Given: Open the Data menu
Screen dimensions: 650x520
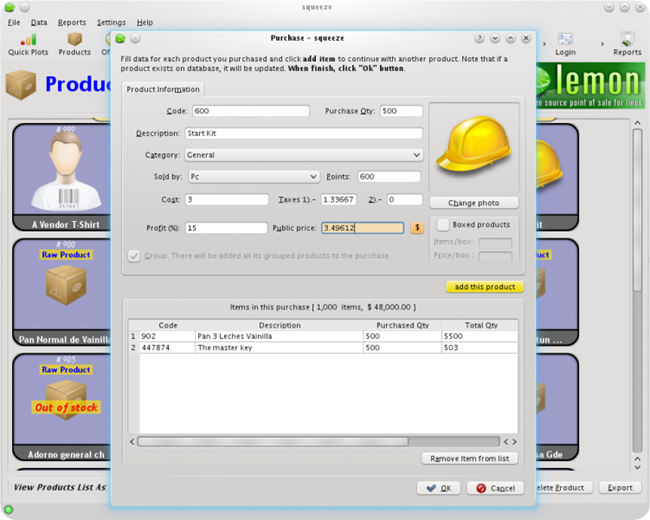Looking at the screenshot, I should [x=39, y=22].
